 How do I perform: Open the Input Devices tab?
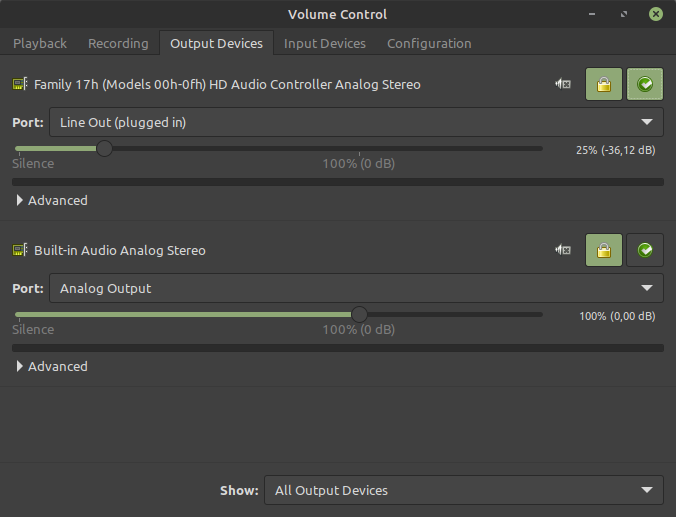click(x=325, y=44)
